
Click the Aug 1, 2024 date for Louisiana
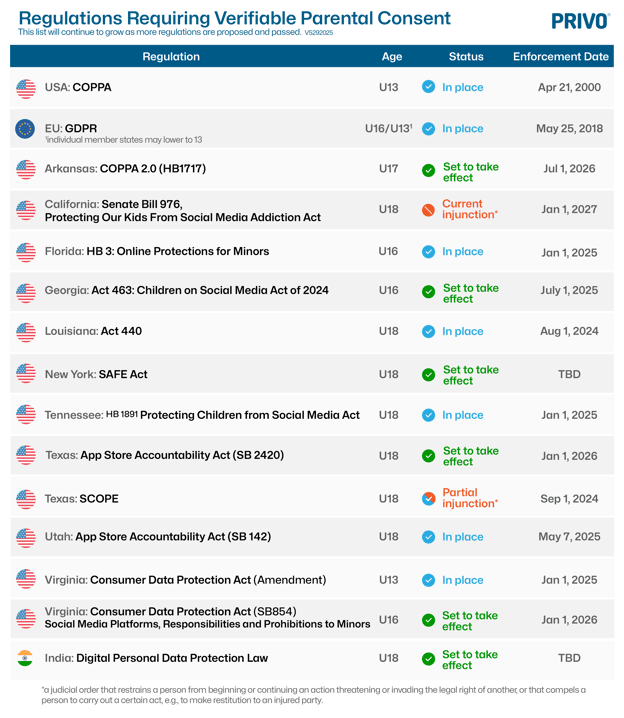coord(569,331)
